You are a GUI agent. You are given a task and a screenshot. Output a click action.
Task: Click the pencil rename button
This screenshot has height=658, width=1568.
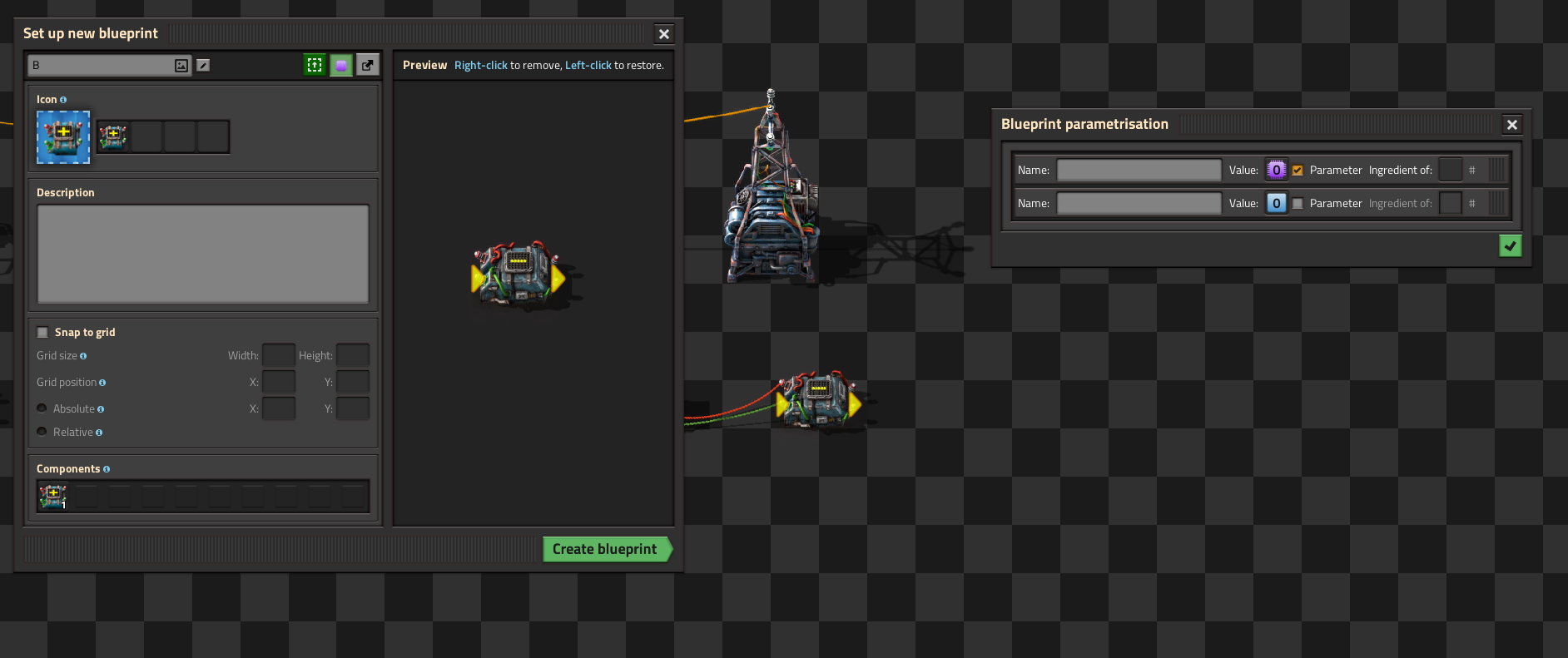pyautogui.click(x=203, y=66)
